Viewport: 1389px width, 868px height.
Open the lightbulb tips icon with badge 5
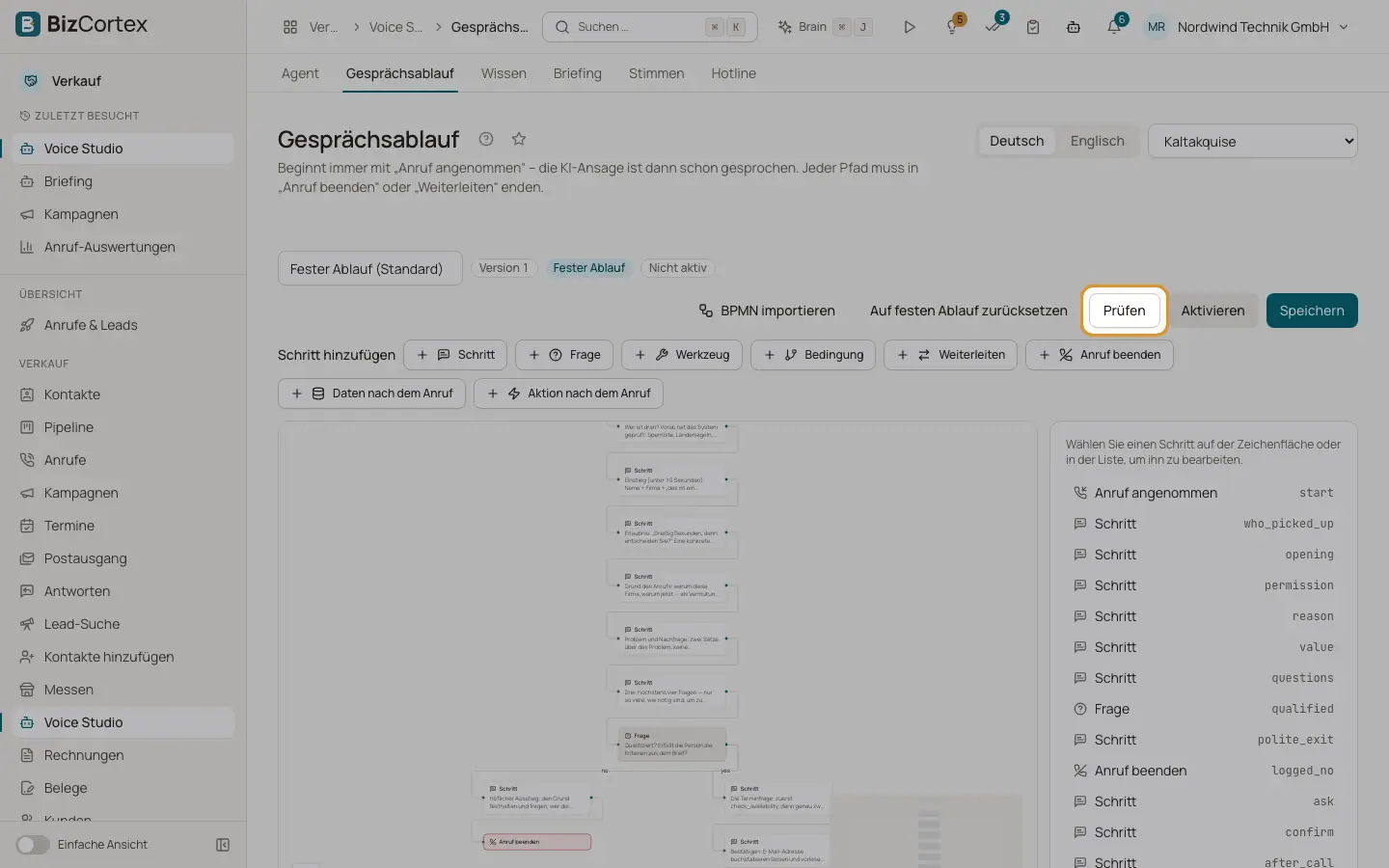pos(952,27)
